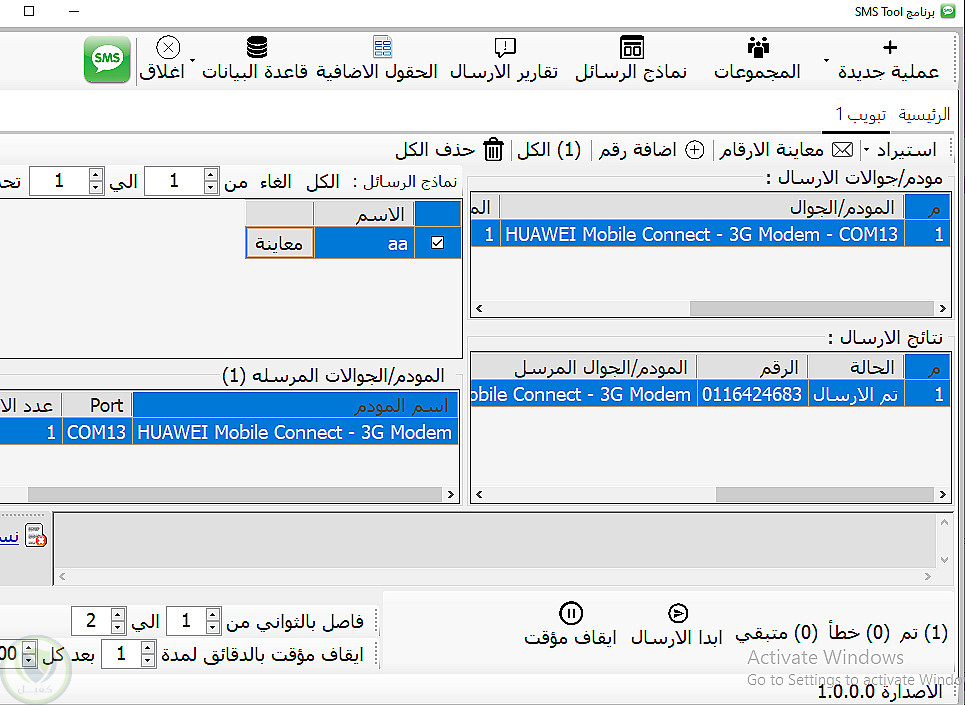Click المودم/الجوال المرسل column header

pos(583,367)
